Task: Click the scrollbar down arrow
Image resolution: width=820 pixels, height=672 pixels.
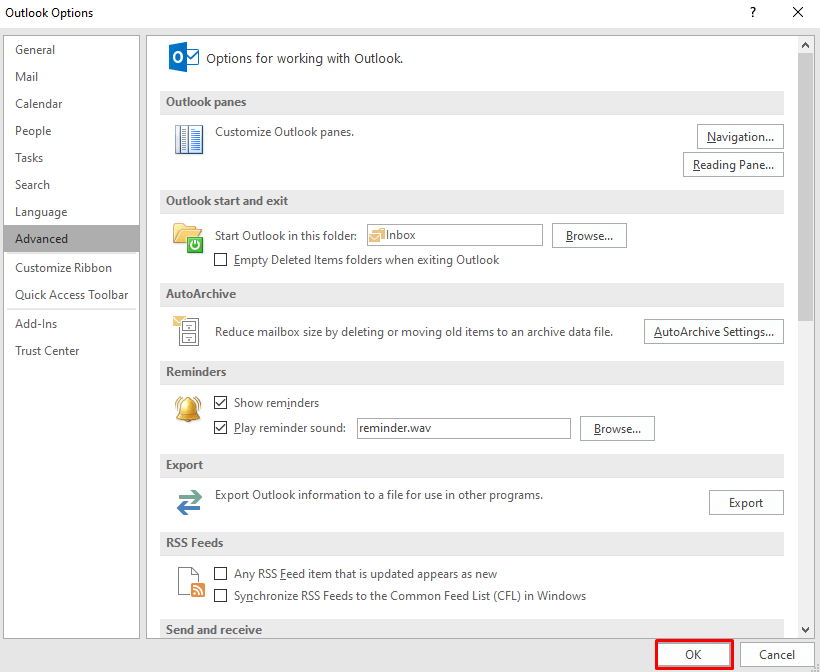Action: 805,630
